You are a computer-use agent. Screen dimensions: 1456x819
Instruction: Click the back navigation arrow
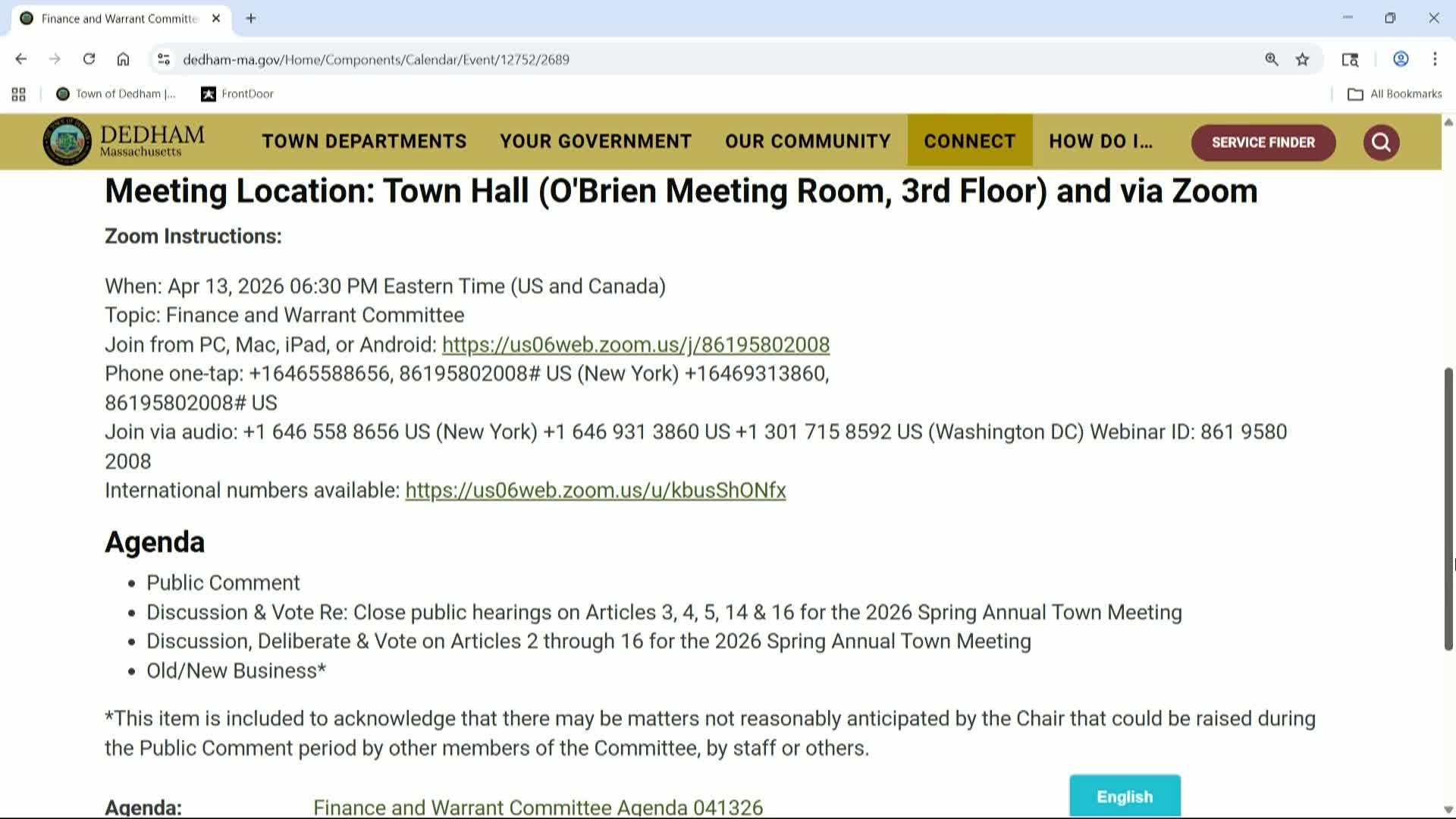[20, 58]
